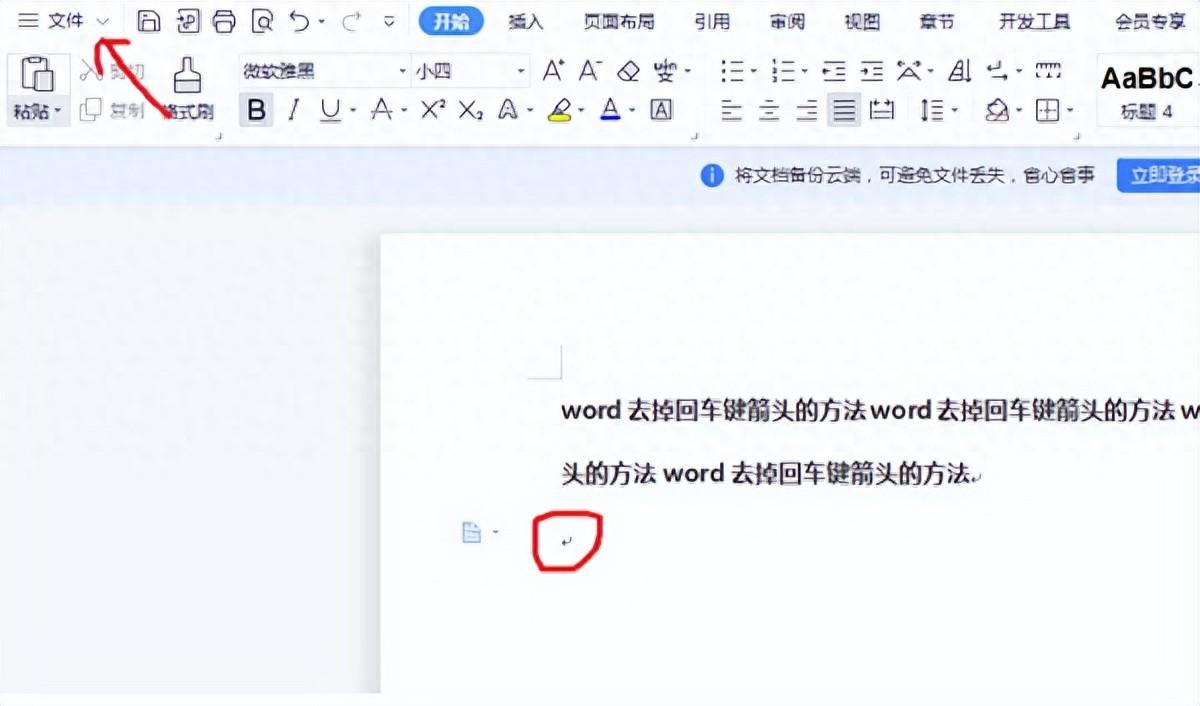The height and width of the screenshot is (706, 1200).
Task: Click the Redo arrow icon
Action: pyautogui.click(x=351, y=21)
